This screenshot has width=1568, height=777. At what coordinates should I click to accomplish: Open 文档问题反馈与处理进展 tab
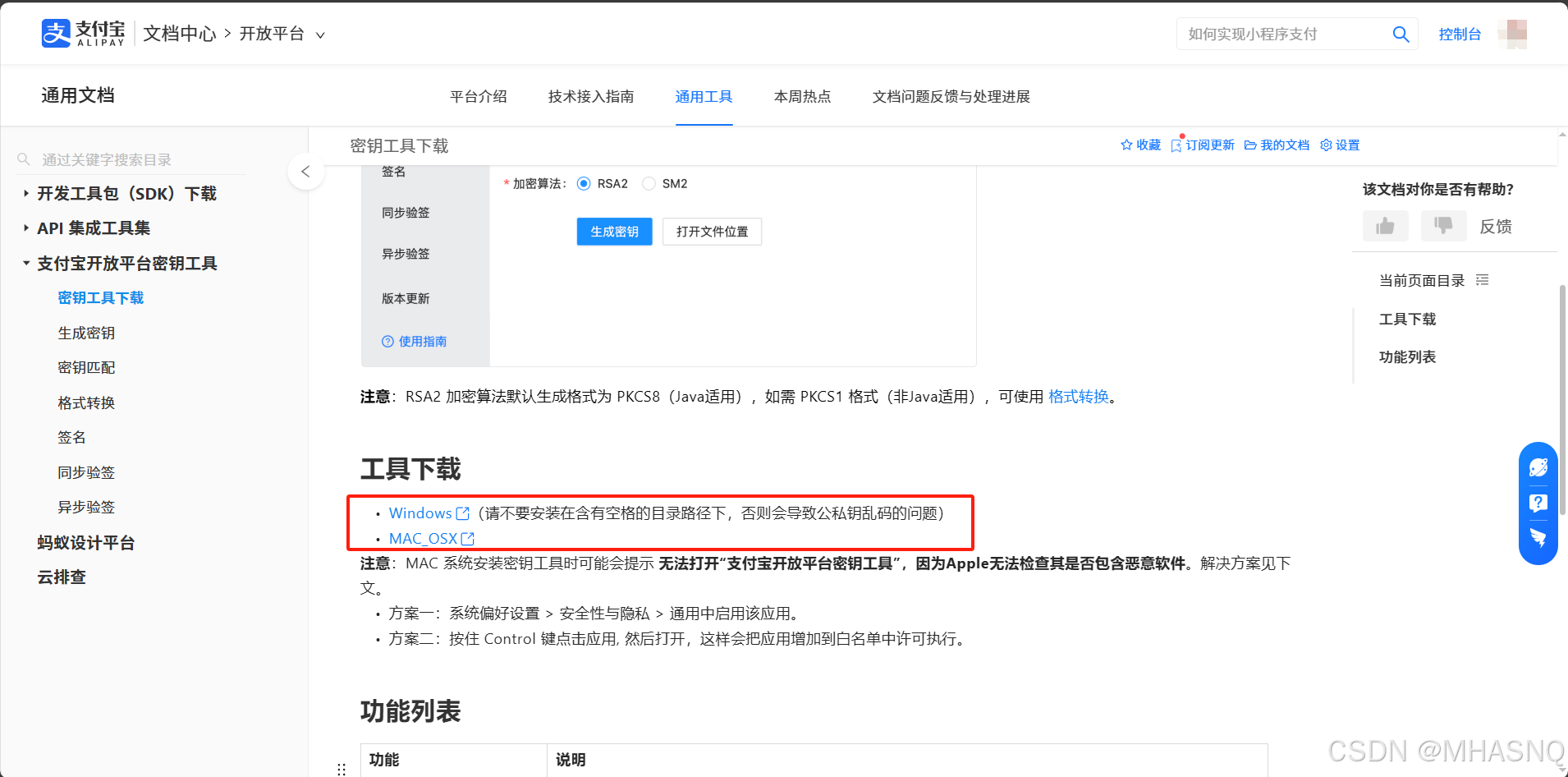point(951,97)
